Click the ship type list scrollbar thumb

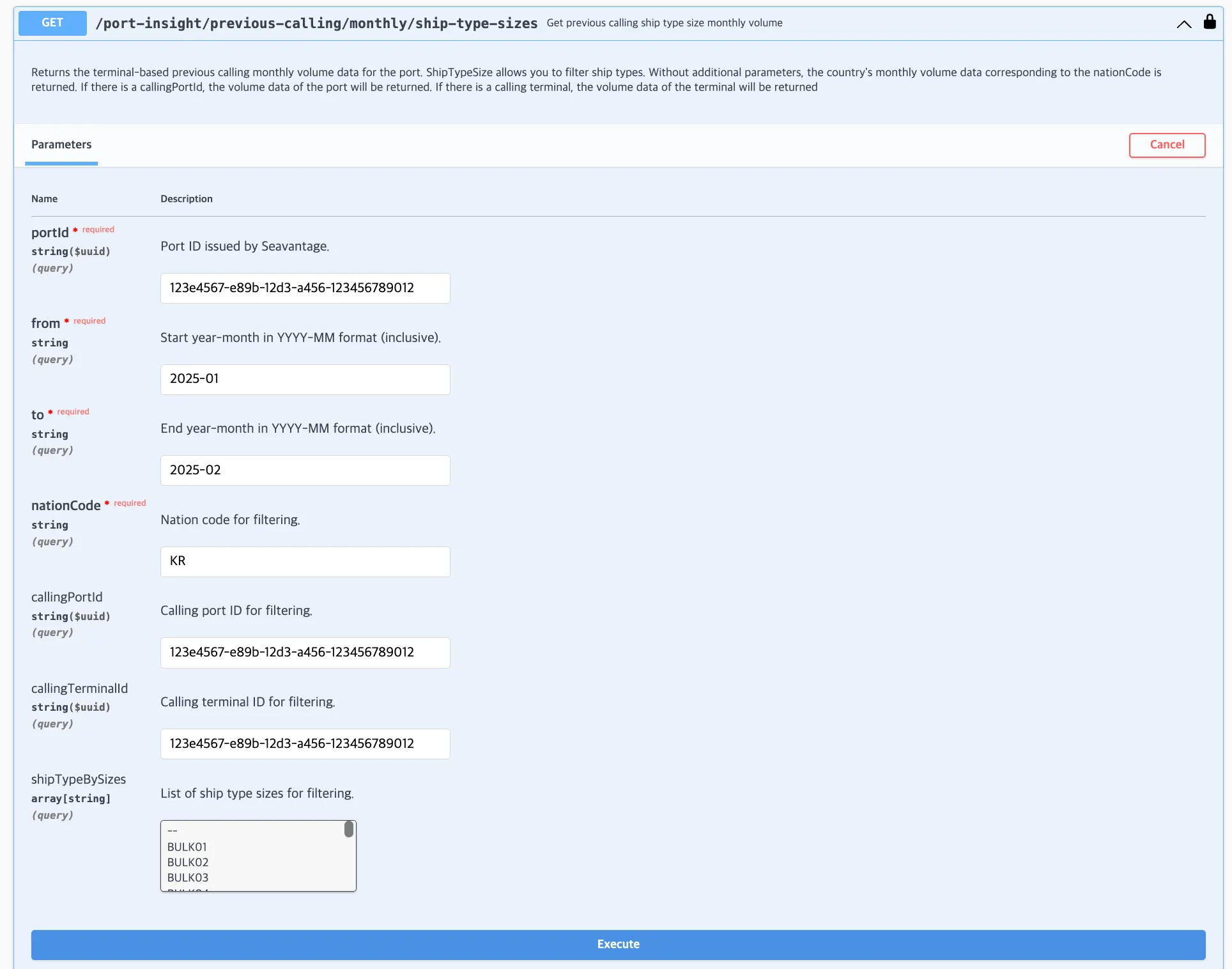click(x=349, y=829)
